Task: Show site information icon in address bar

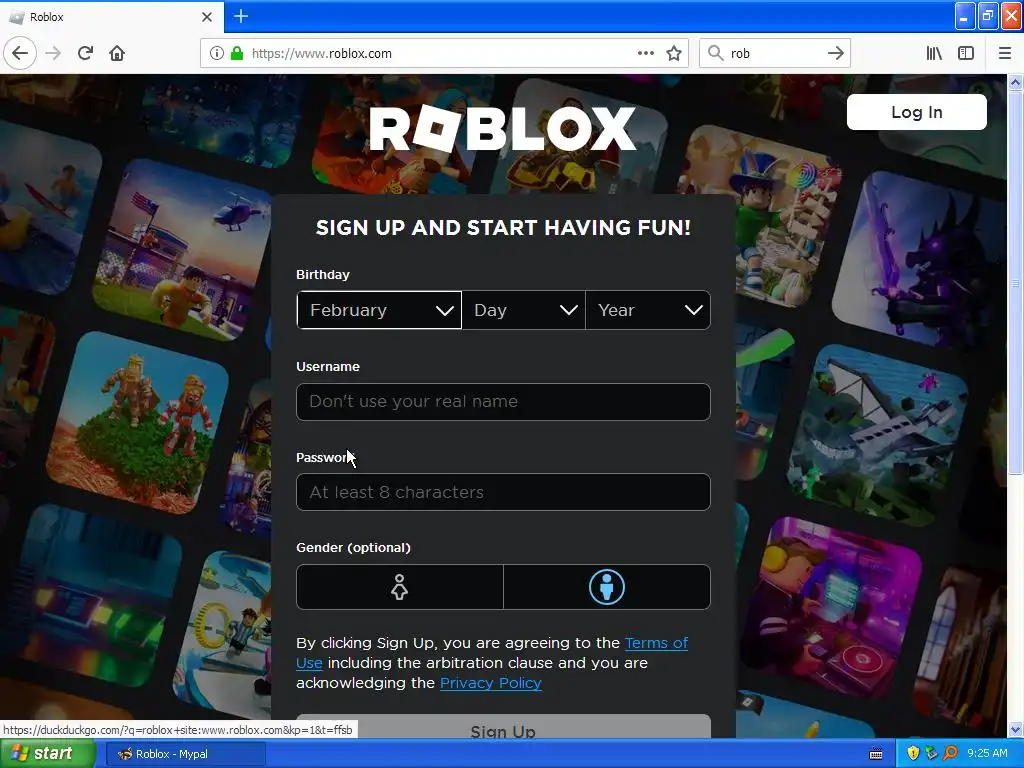Action: click(216, 53)
